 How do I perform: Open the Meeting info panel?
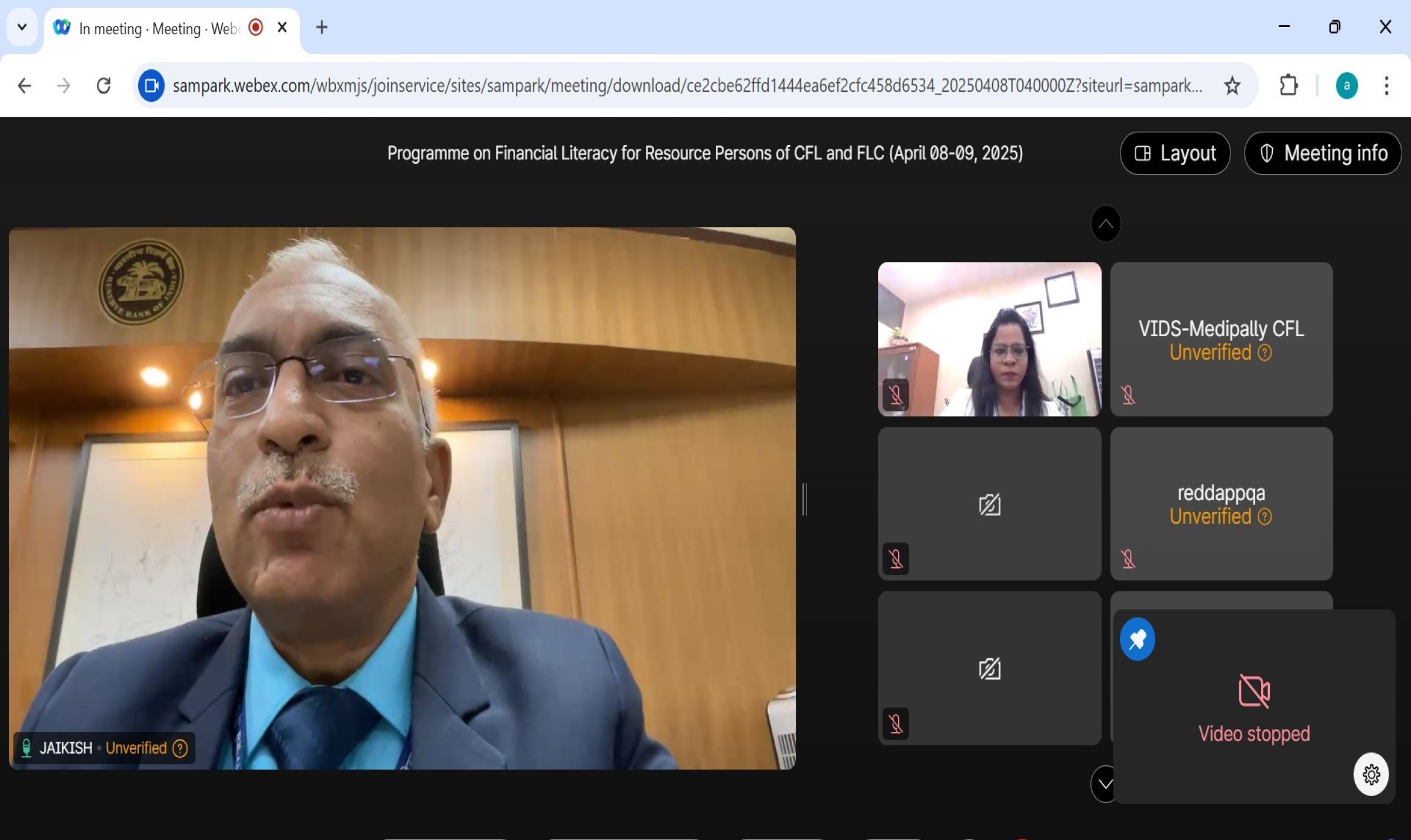[x=1323, y=153]
